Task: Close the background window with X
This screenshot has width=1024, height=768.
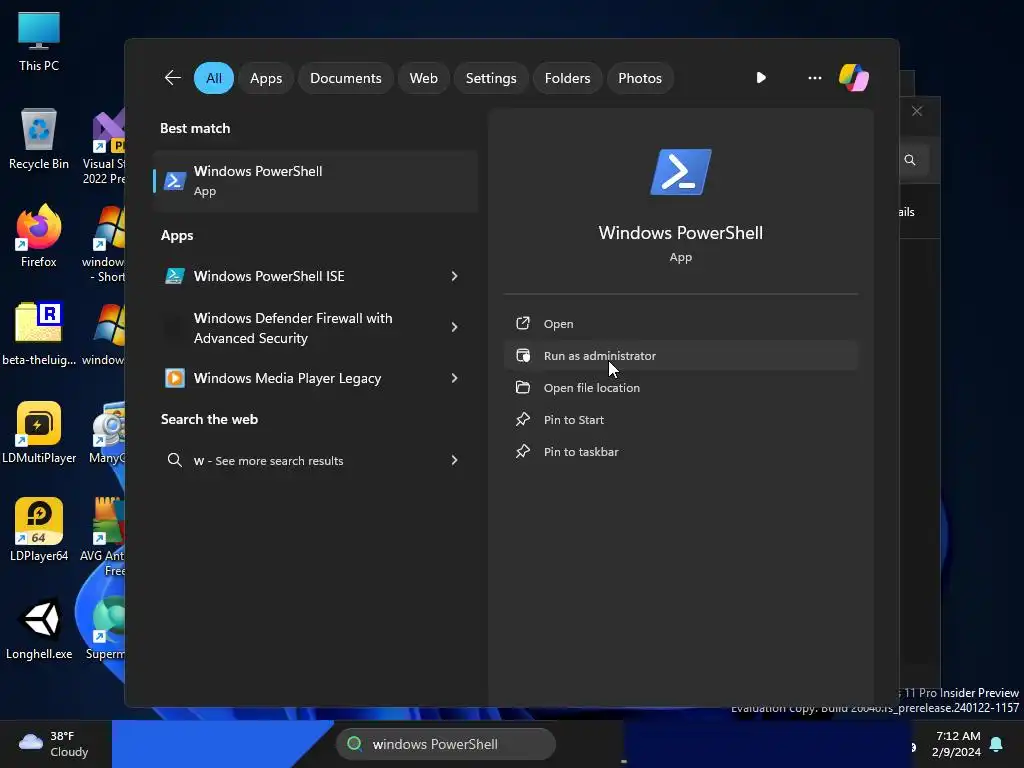Action: tap(917, 111)
